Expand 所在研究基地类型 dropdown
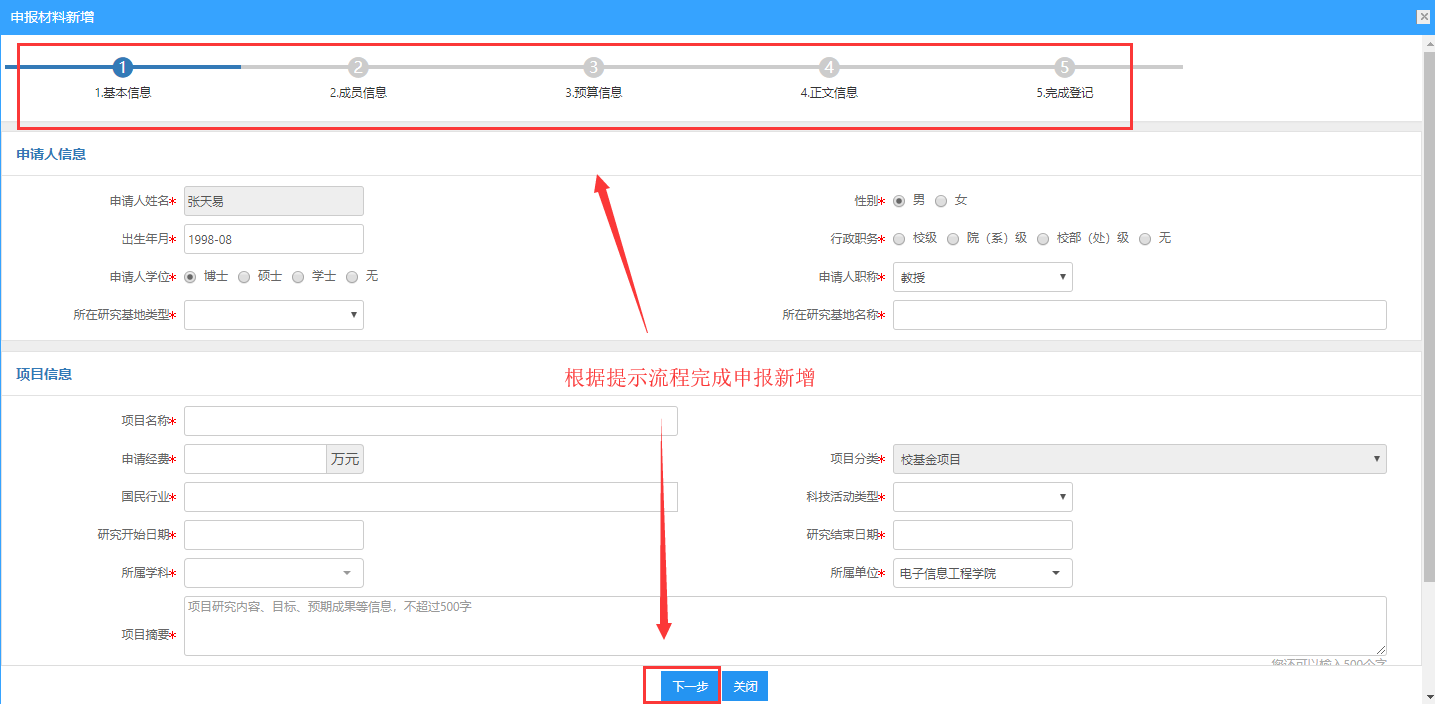Image resolution: width=1435 pixels, height=704 pixels. click(x=273, y=315)
